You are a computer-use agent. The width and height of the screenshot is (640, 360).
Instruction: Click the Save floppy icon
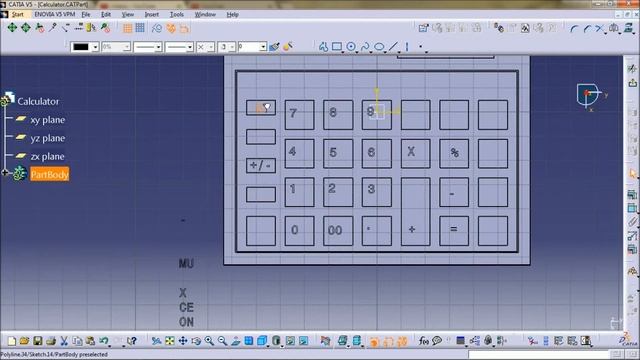[x=38, y=341]
